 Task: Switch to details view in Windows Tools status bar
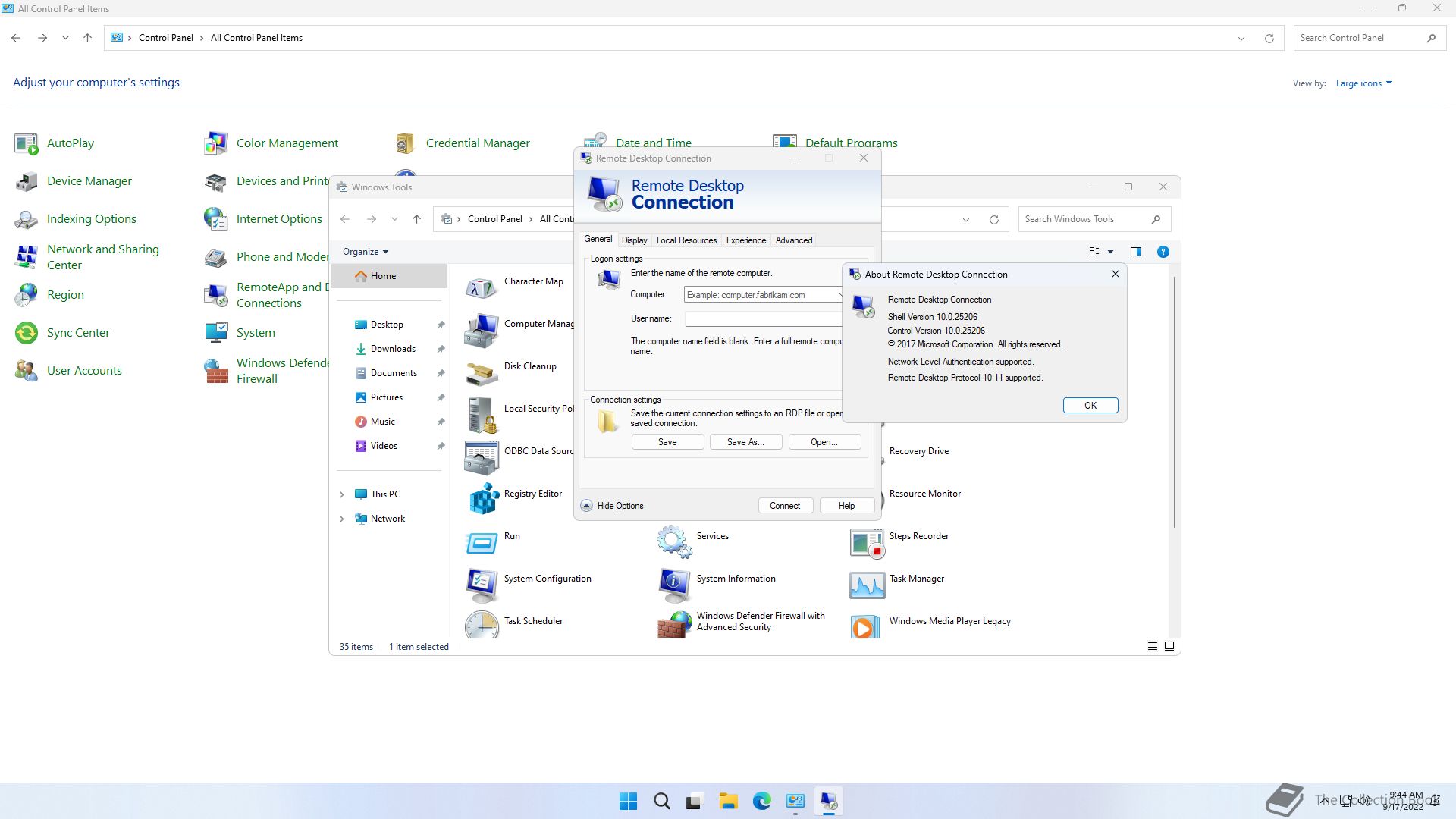click(1153, 647)
